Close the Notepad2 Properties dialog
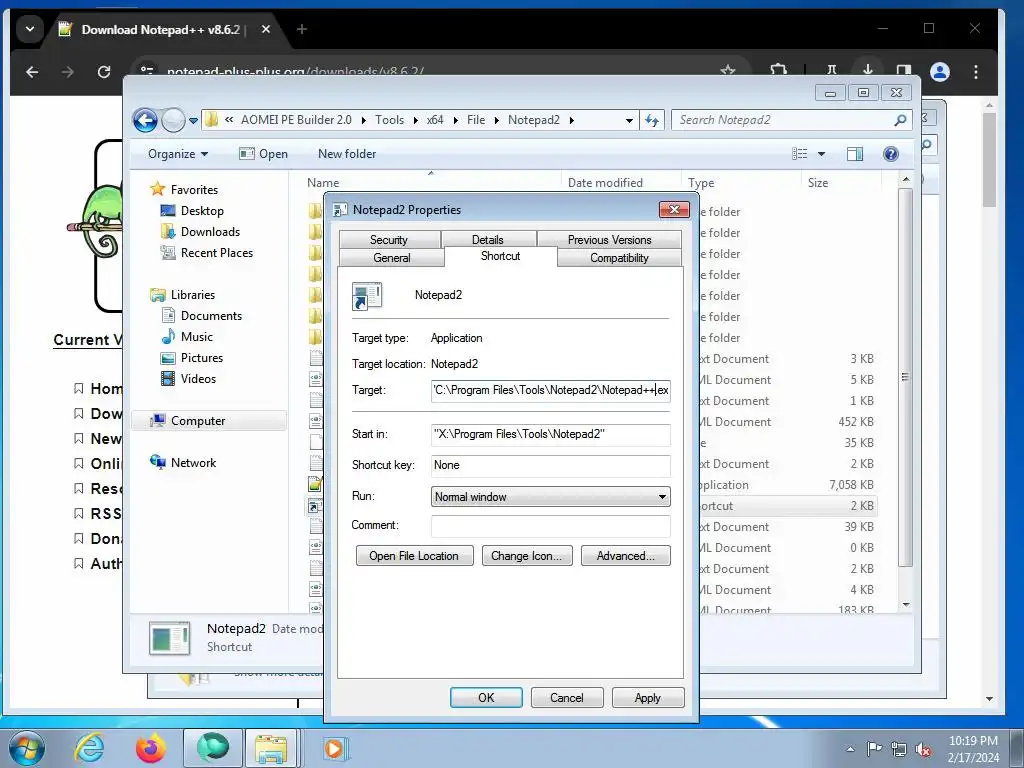The width and height of the screenshot is (1024, 768). point(675,209)
